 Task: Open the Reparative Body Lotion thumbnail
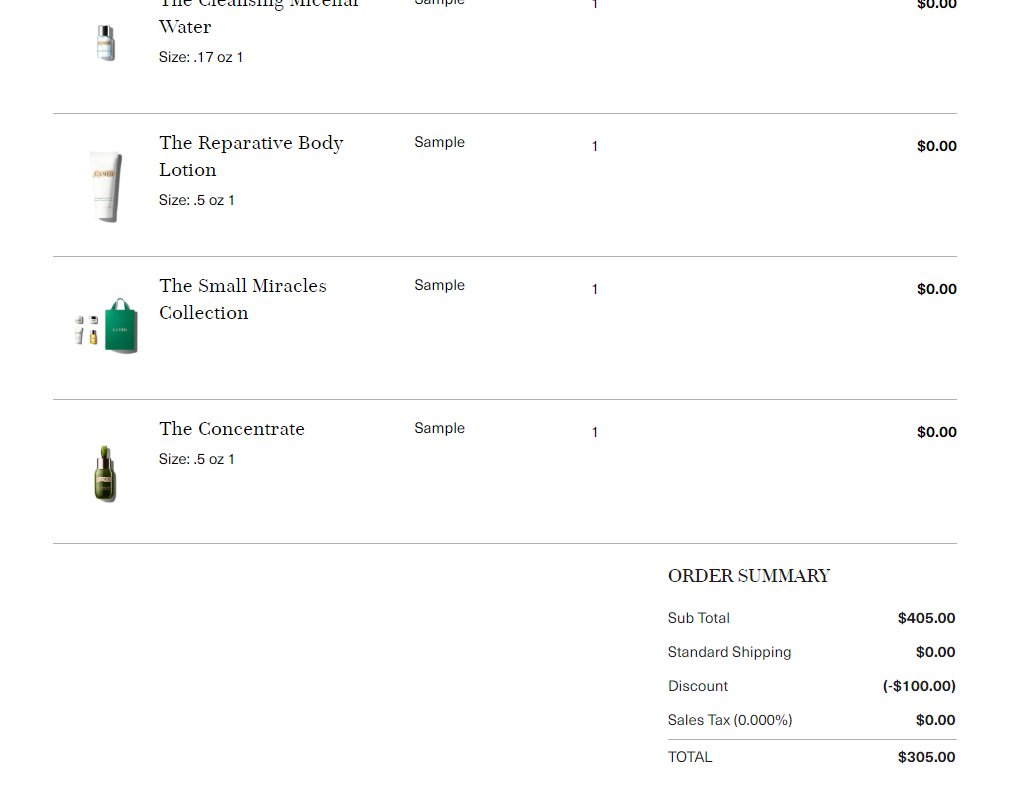(x=105, y=186)
